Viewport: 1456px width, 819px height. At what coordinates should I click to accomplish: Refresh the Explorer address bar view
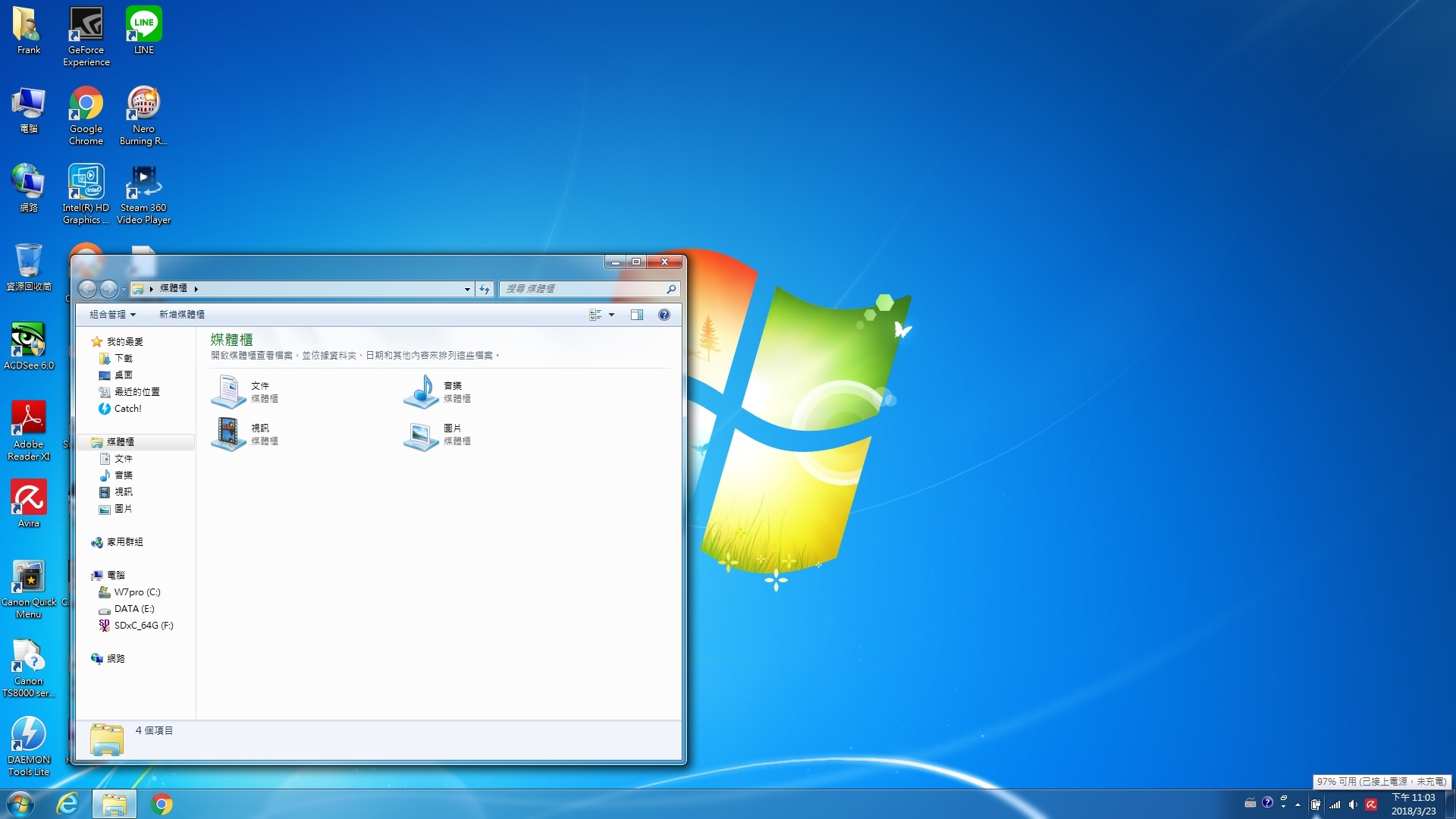[x=485, y=289]
